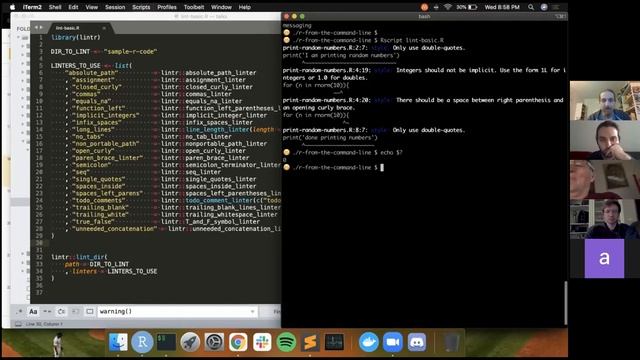Open Finder from the dock
This screenshot has height=360, width=640.
118,342
